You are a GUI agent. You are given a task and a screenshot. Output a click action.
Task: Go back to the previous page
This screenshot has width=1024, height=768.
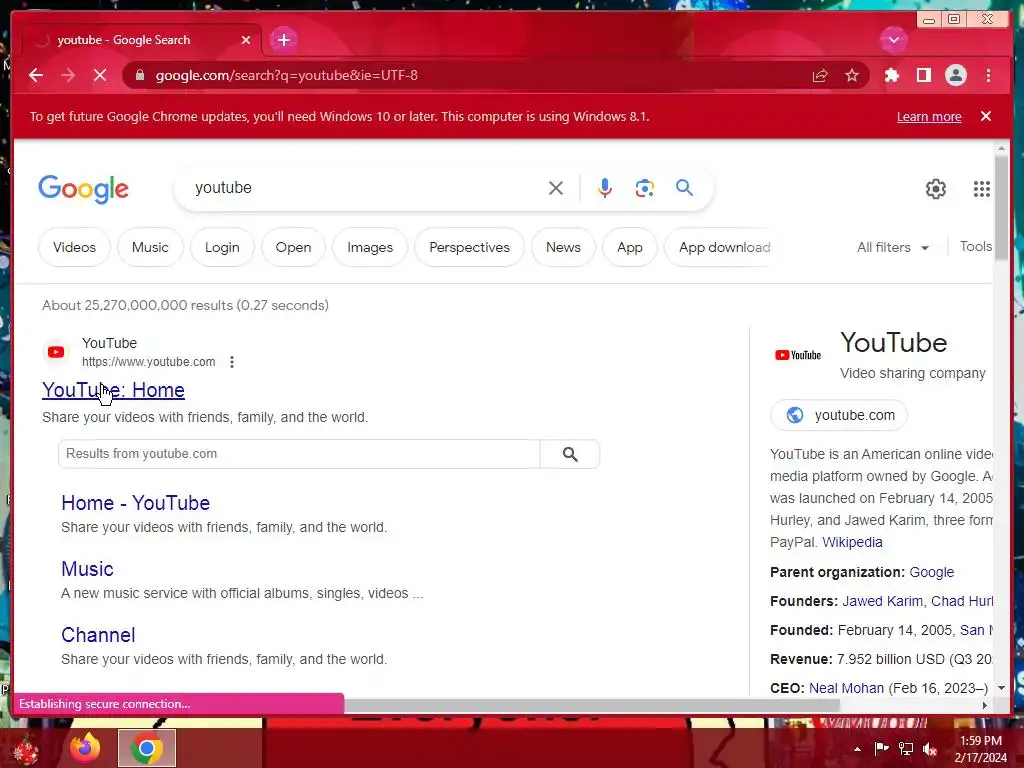[x=36, y=75]
